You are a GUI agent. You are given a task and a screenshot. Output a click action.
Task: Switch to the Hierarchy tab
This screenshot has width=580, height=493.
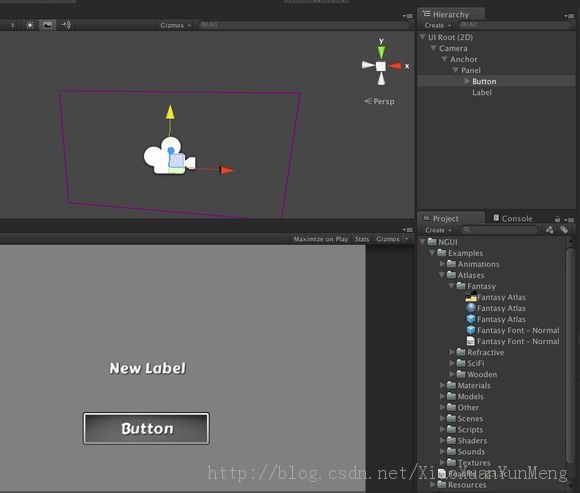tap(451, 14)
